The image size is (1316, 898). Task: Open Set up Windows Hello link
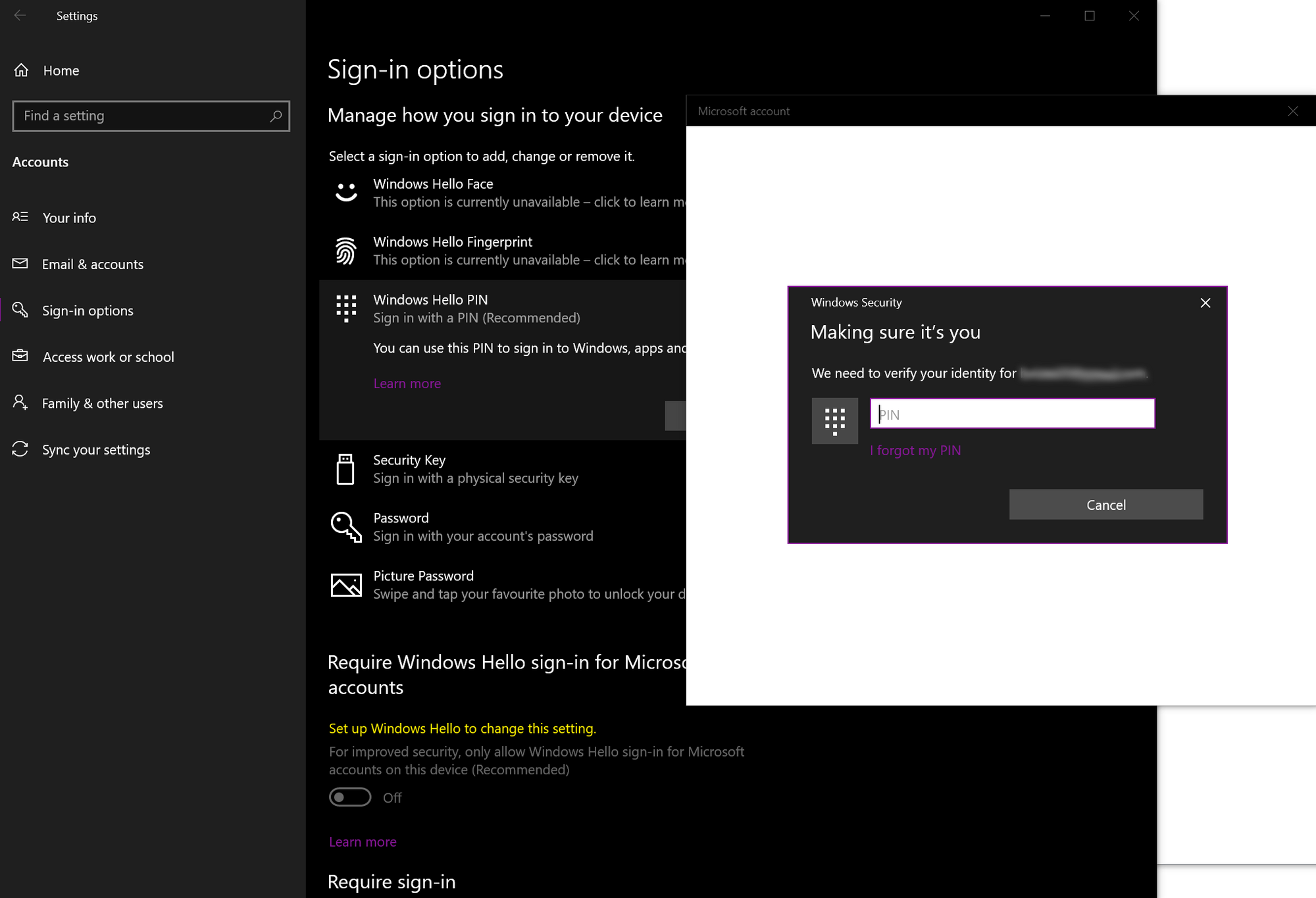point(462,728)
